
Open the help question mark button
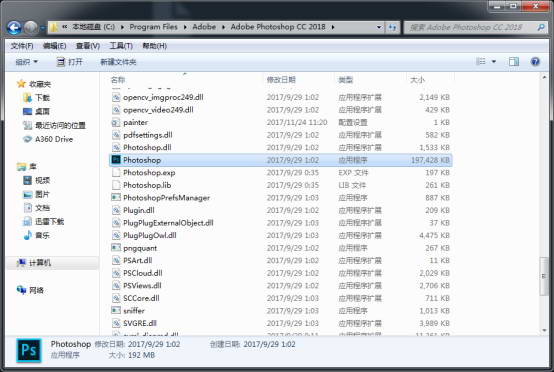click(535, 62)
